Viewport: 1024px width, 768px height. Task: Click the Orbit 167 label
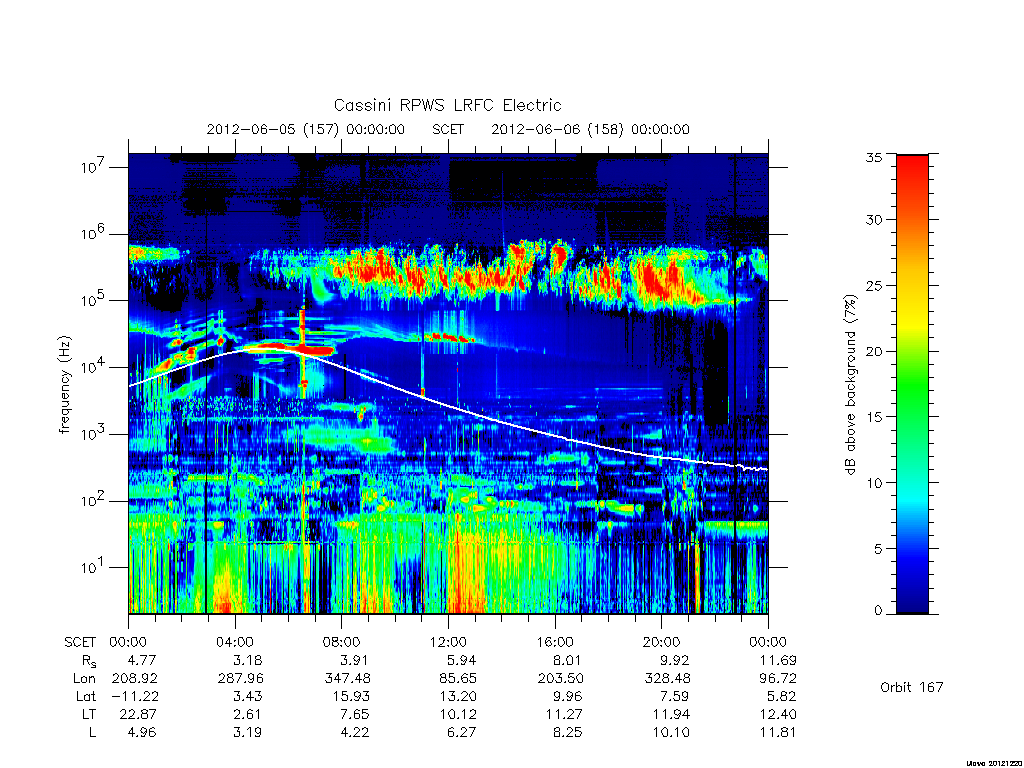(912, 687)
